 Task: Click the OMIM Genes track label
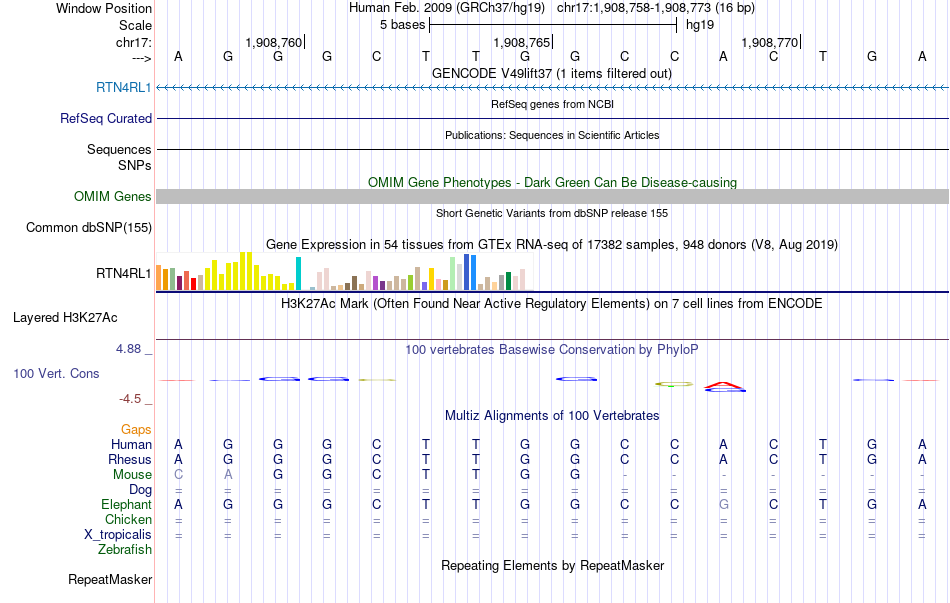coord(113,196)
